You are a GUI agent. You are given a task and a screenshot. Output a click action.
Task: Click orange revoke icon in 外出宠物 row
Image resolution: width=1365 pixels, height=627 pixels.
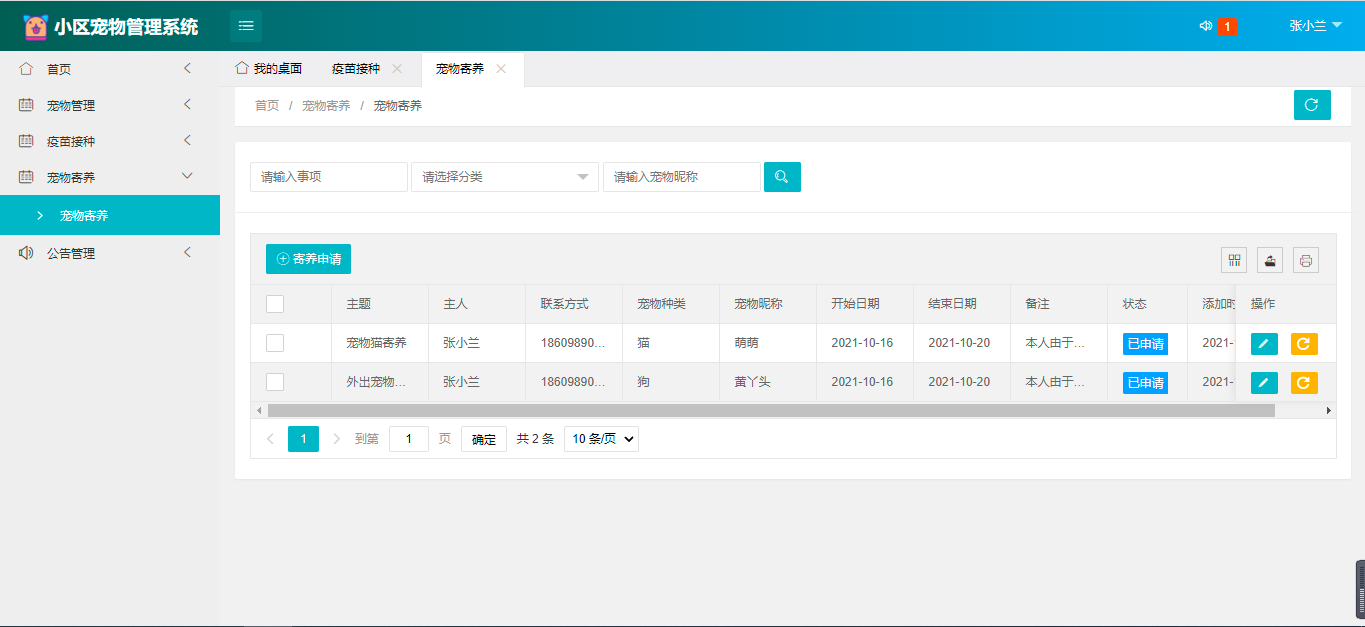(x=1304, y=383)
